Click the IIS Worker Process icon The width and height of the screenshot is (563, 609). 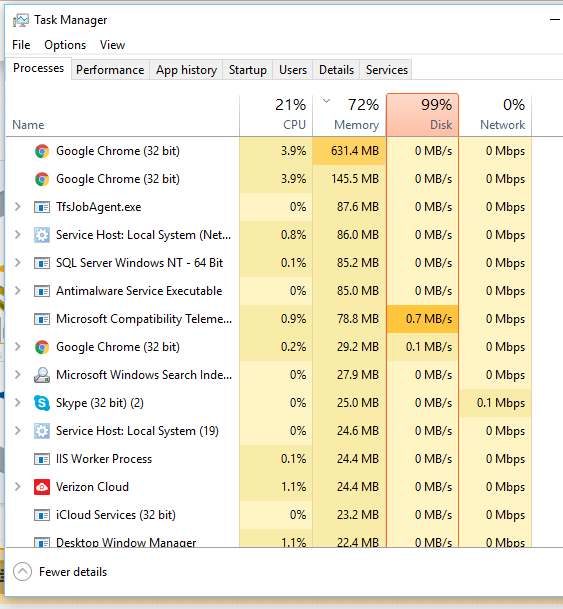(x=42, y=459)
